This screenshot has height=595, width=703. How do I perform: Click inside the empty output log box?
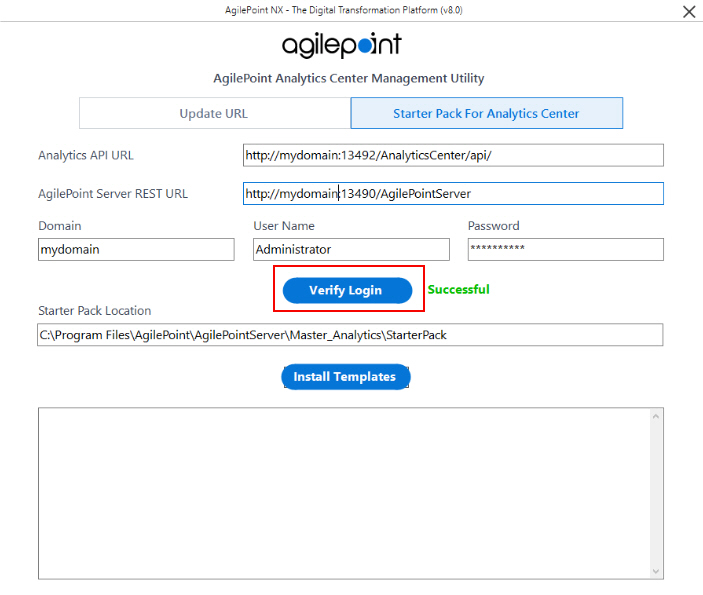tap(344, 493)
